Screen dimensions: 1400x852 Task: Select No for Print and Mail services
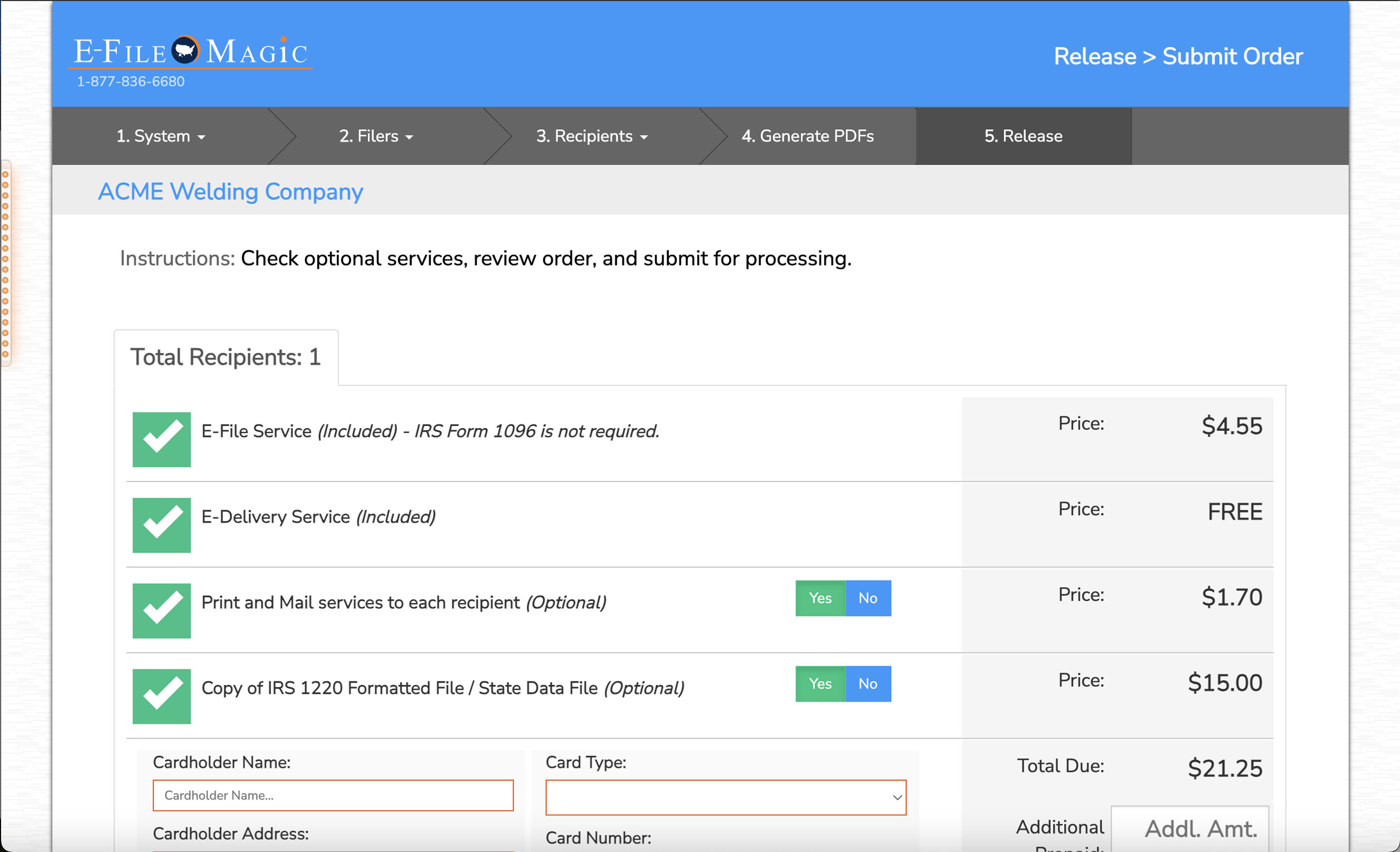pyautogui.click(x=868, y=598)
